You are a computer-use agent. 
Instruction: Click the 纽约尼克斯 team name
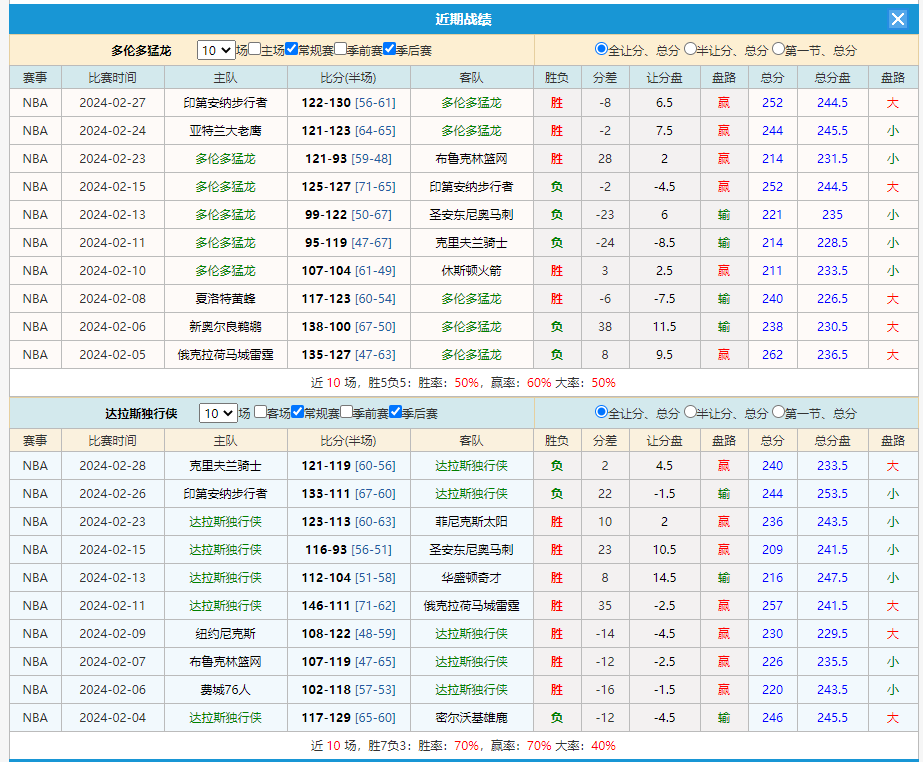pyautogui.click(x=225, y=634)
